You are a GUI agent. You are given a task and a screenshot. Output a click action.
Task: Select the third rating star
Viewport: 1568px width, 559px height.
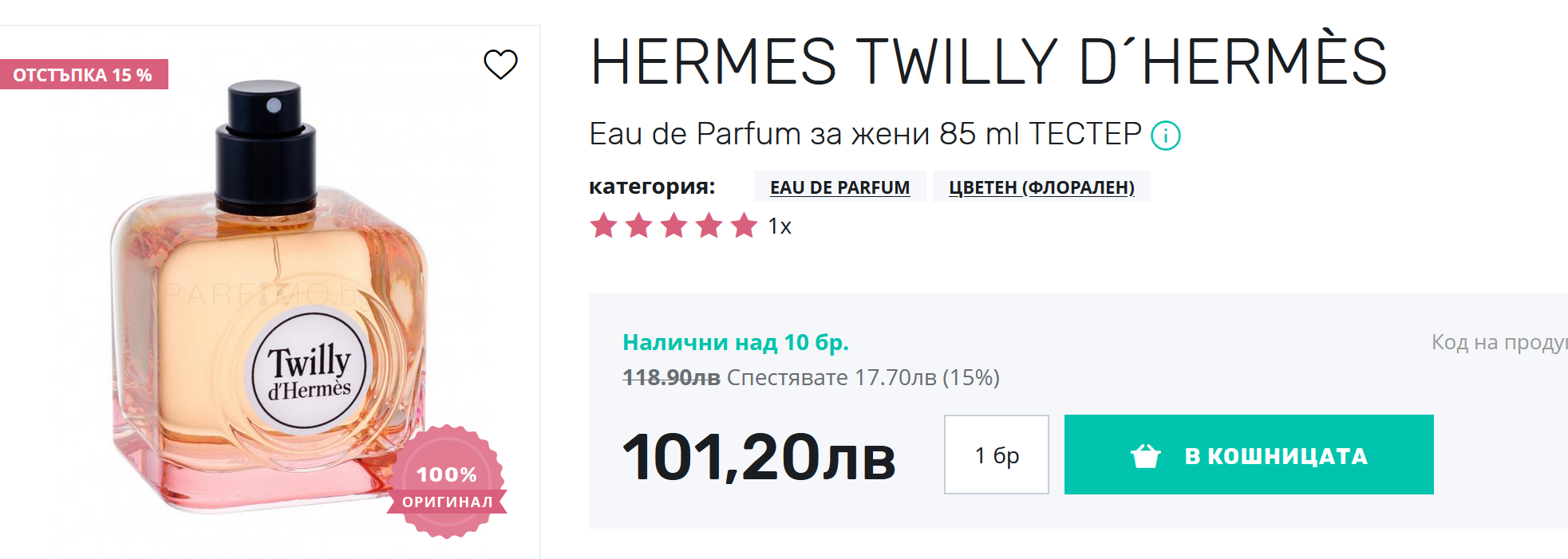[x=673, y=226]
